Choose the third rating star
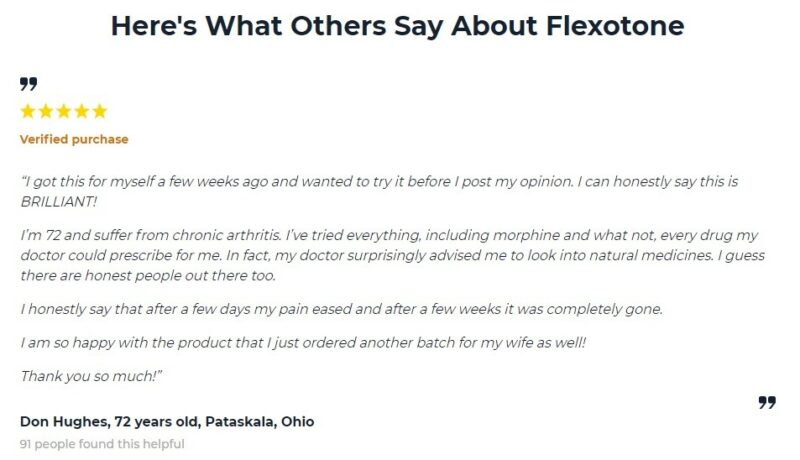Viewport: 800px width, 460px height. [x=63, y=111]
